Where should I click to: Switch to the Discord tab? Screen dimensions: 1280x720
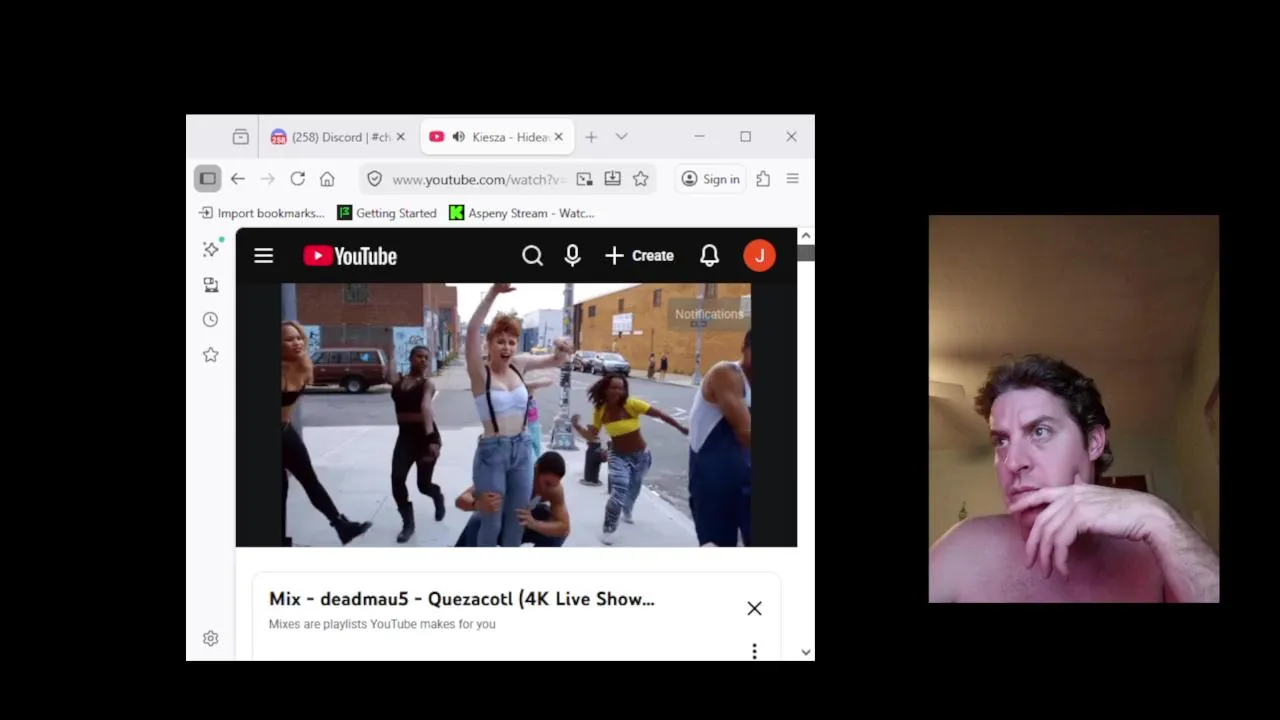click(339, 137)
